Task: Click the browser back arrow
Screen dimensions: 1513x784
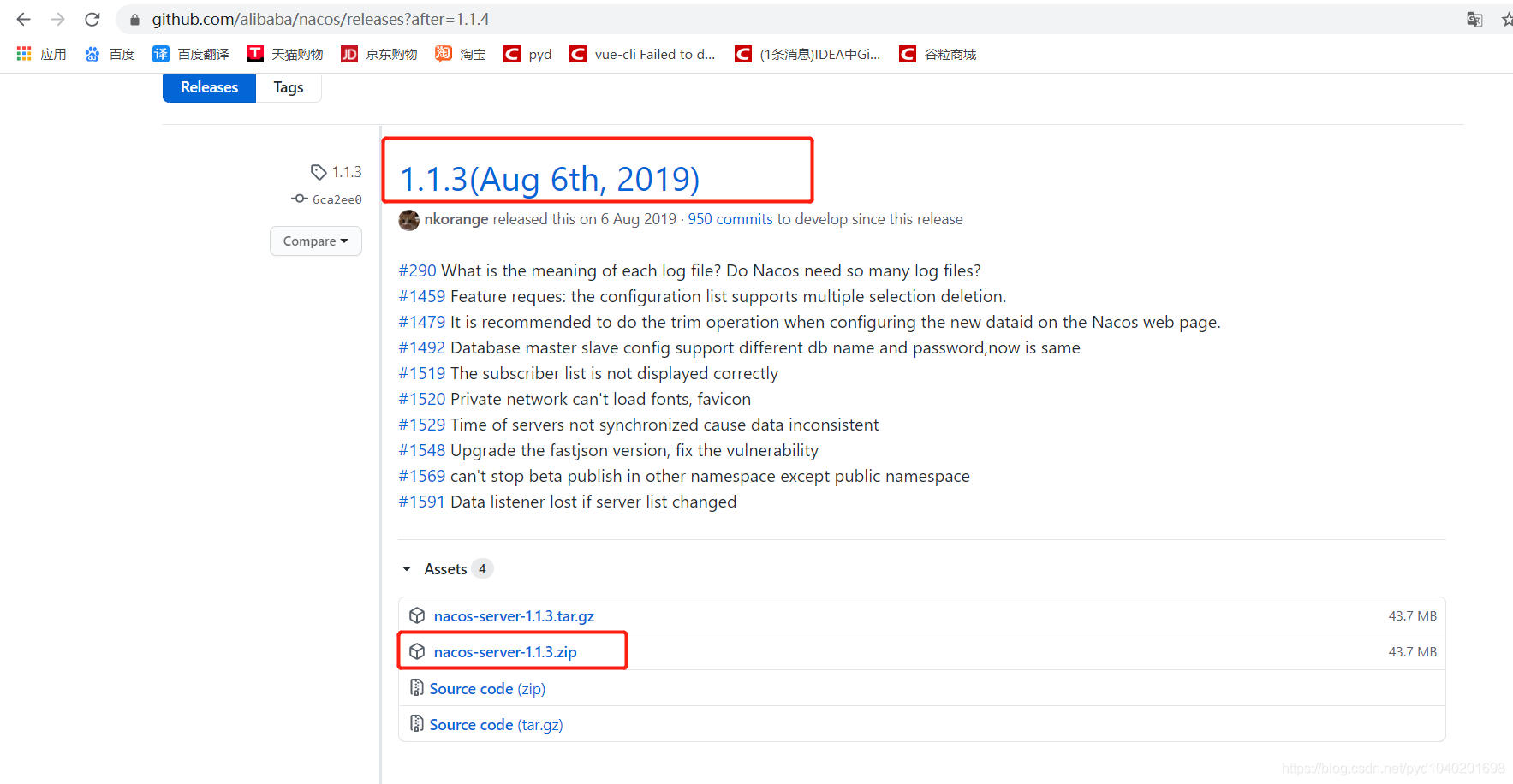Action: pyautogui.click(x=23, y=19)
